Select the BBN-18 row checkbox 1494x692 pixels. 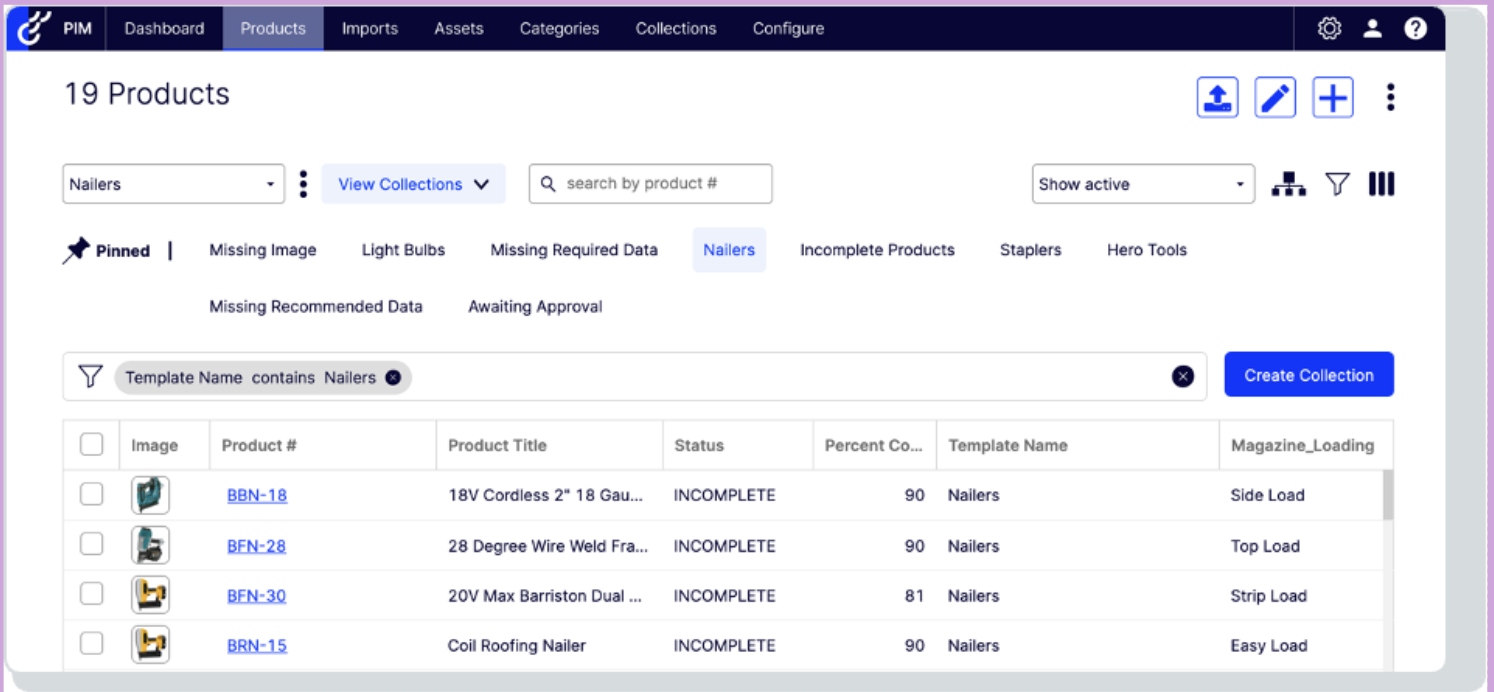point(91,495)
